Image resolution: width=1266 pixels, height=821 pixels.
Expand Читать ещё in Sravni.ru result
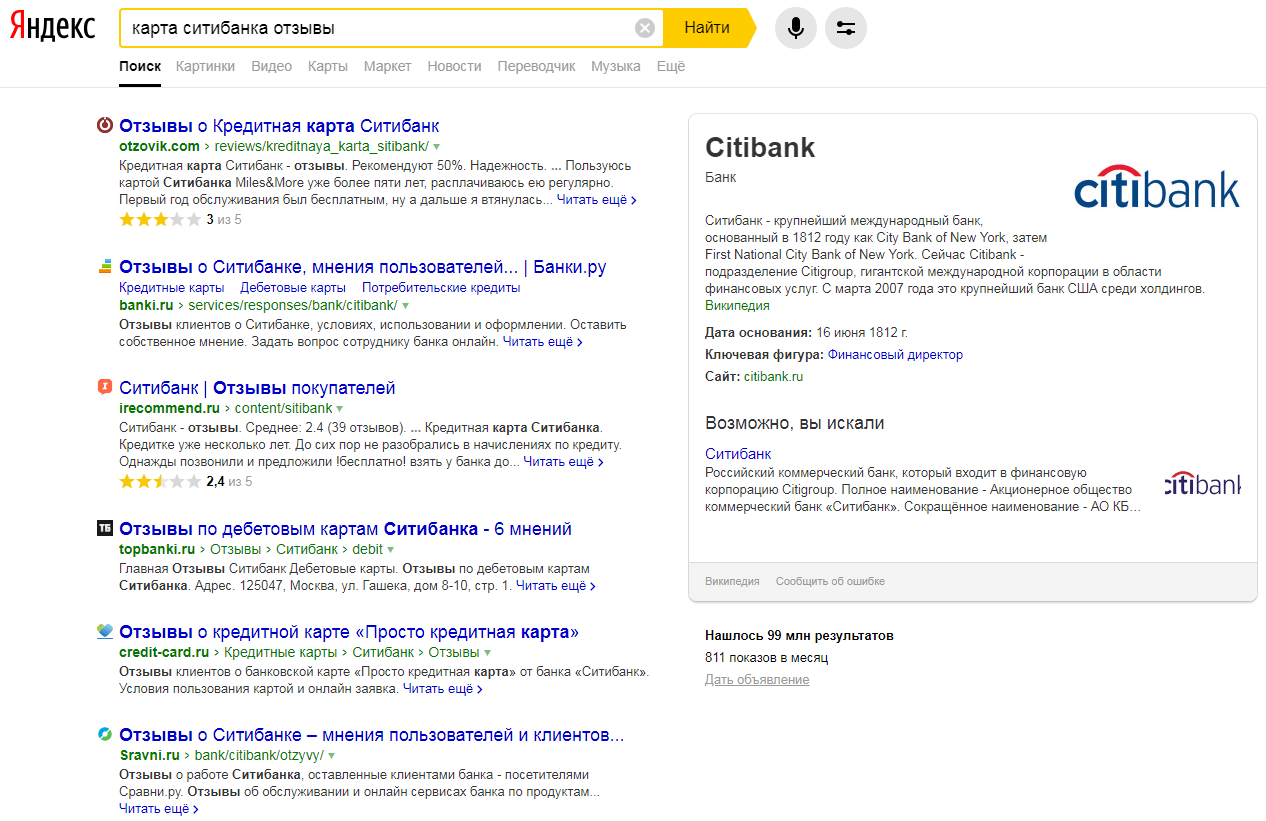(x=159, y=809)
